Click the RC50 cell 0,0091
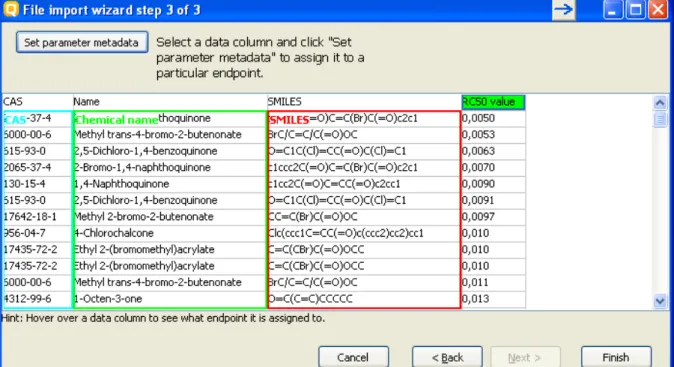This screenshot has width=674, height=367. click(x=493, y=200)
